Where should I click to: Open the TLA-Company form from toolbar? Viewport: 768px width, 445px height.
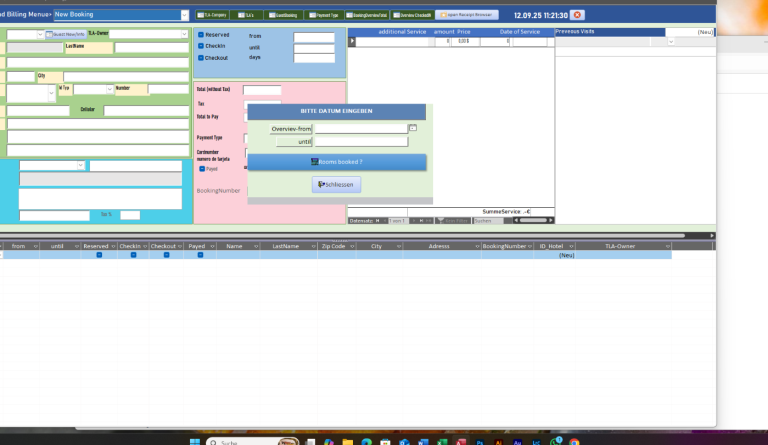[x=213, y=15]
